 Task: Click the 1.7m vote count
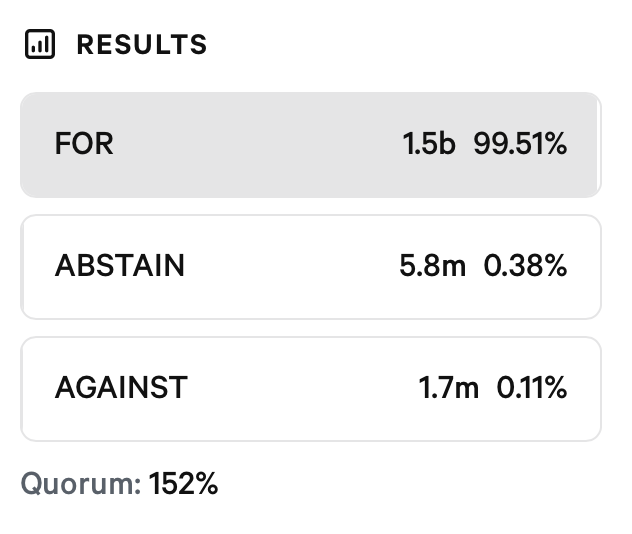pyautogui.click(x=449, y=388)
